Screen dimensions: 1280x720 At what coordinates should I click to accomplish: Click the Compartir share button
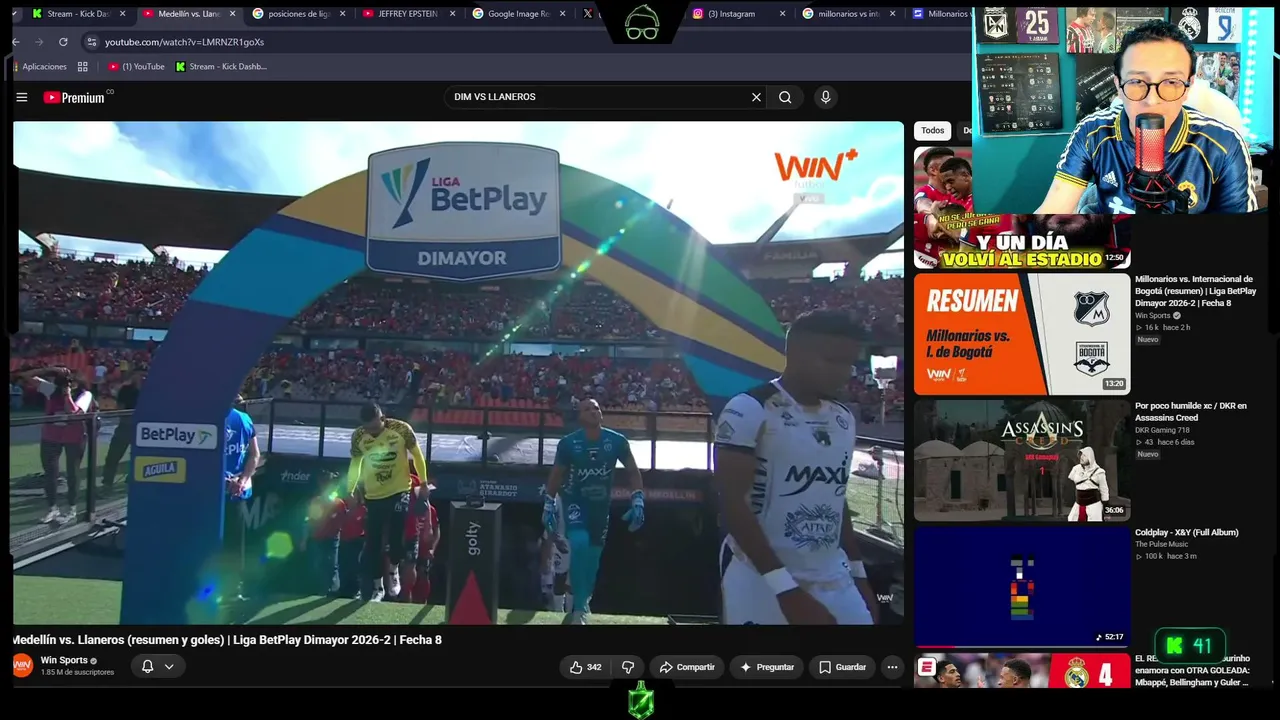click(687, 667)
